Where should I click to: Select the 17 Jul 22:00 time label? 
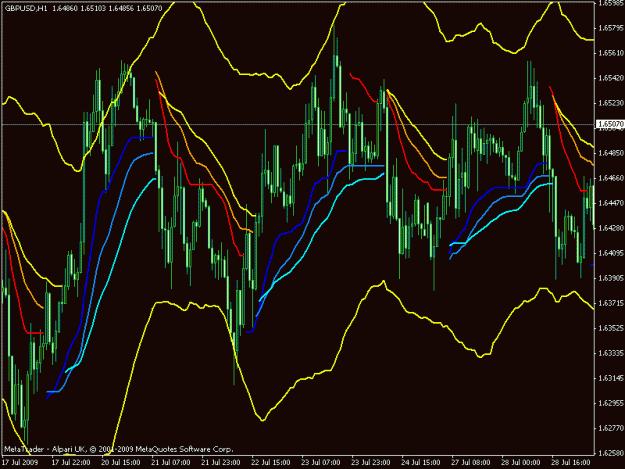71,463
